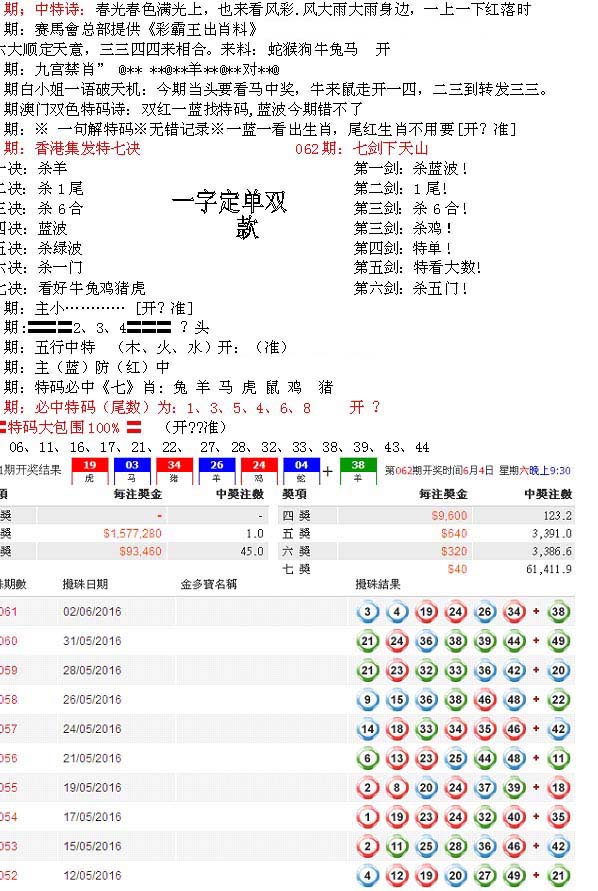This screenshot has width=598, height=891.
Task: Open draw number 061 link
Action: tap(8, 612)
